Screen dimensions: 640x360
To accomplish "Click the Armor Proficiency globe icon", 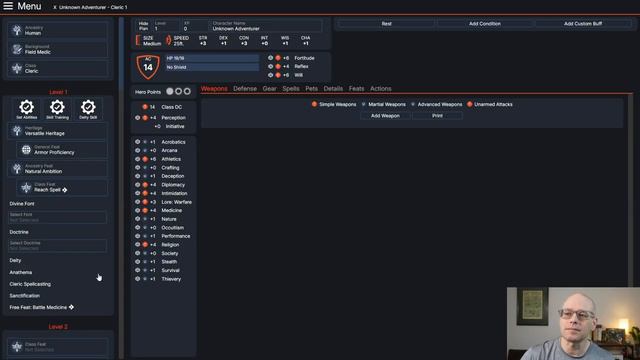I will point(26,150).
